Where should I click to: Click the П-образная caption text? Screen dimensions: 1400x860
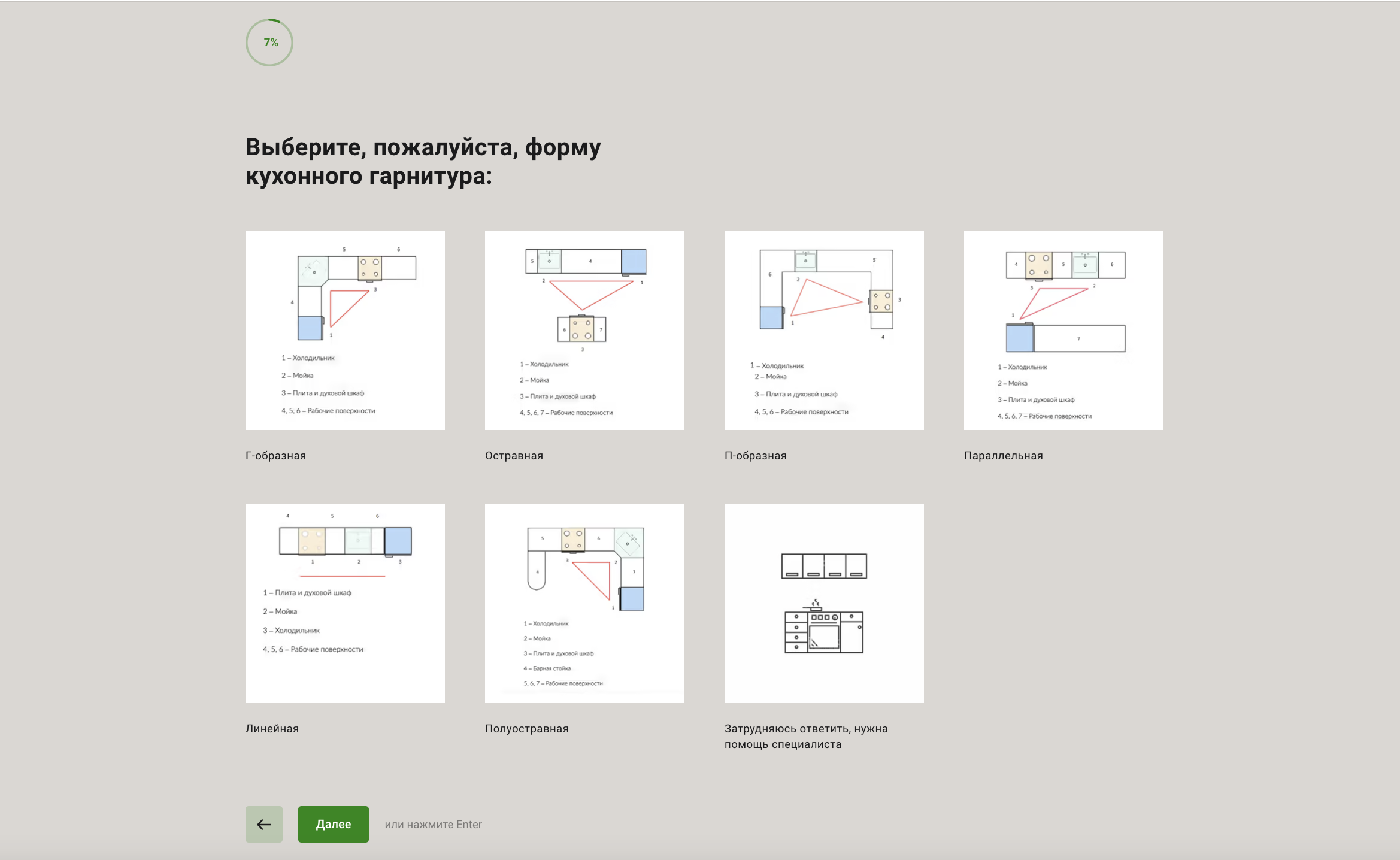(x=755, y=456)
